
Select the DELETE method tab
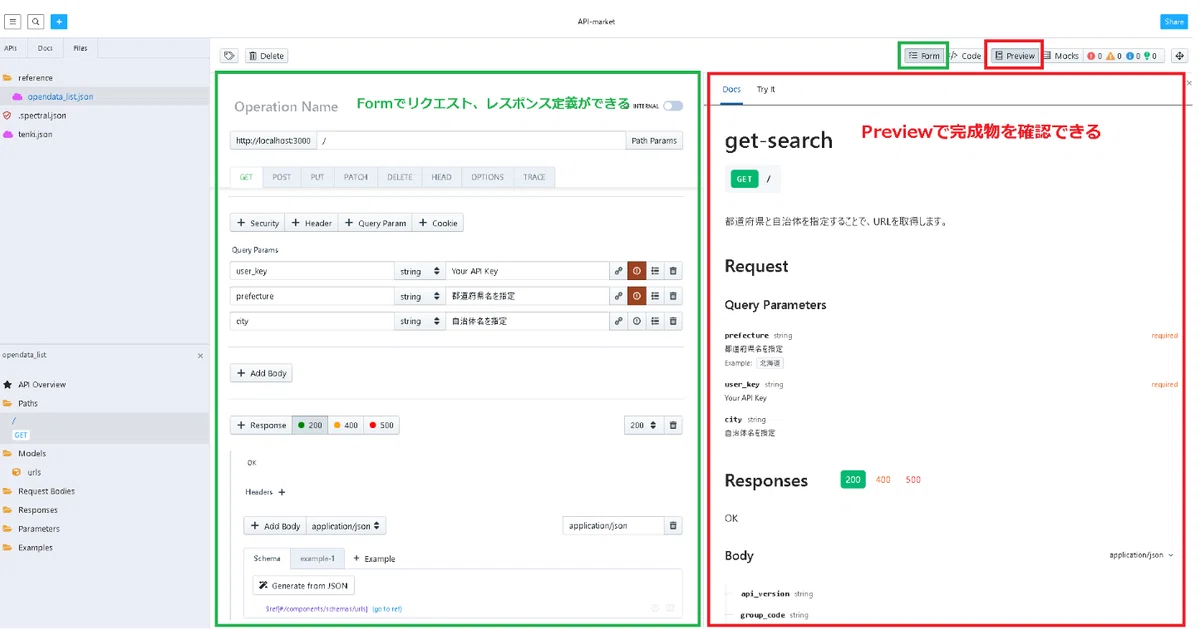400,177
